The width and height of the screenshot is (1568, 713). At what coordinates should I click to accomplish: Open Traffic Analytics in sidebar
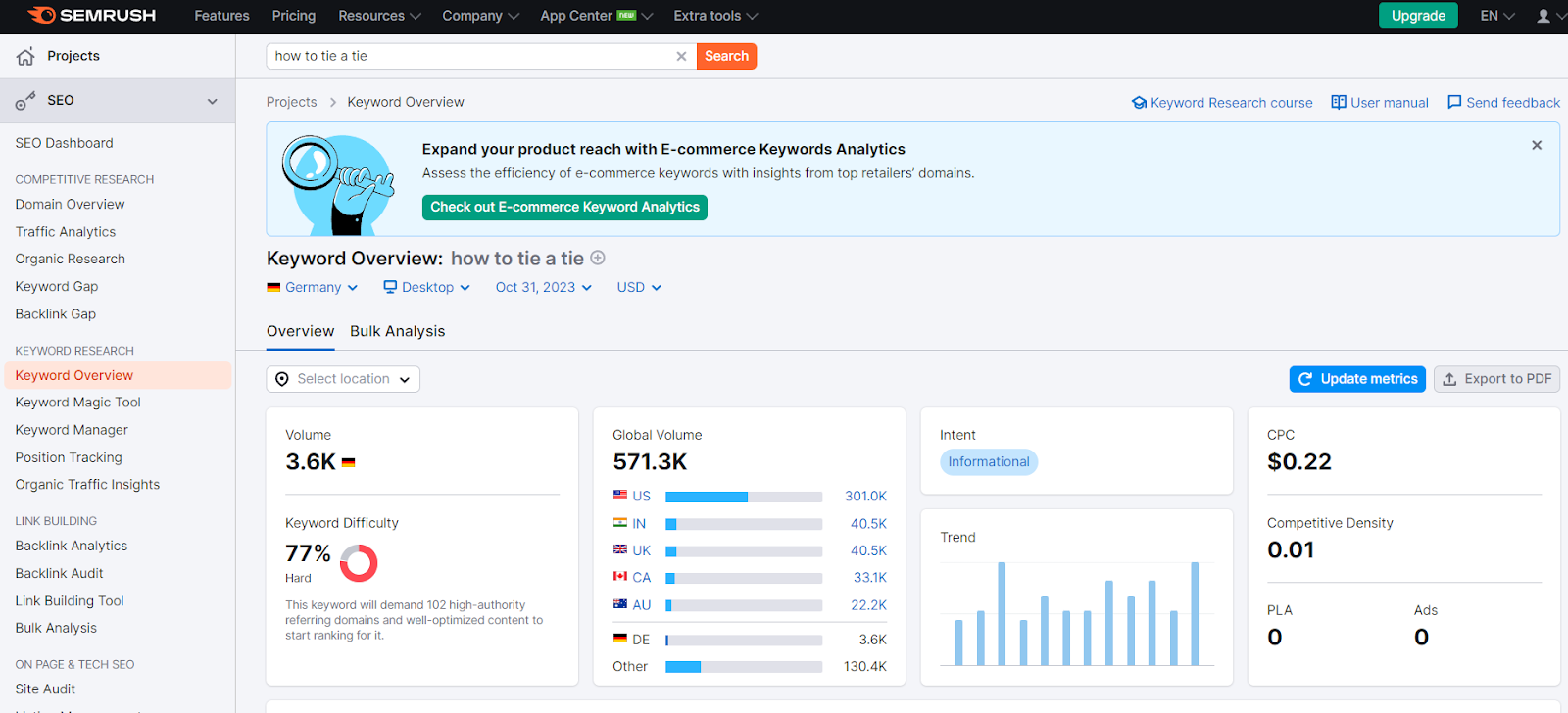[x=66, y=232]
